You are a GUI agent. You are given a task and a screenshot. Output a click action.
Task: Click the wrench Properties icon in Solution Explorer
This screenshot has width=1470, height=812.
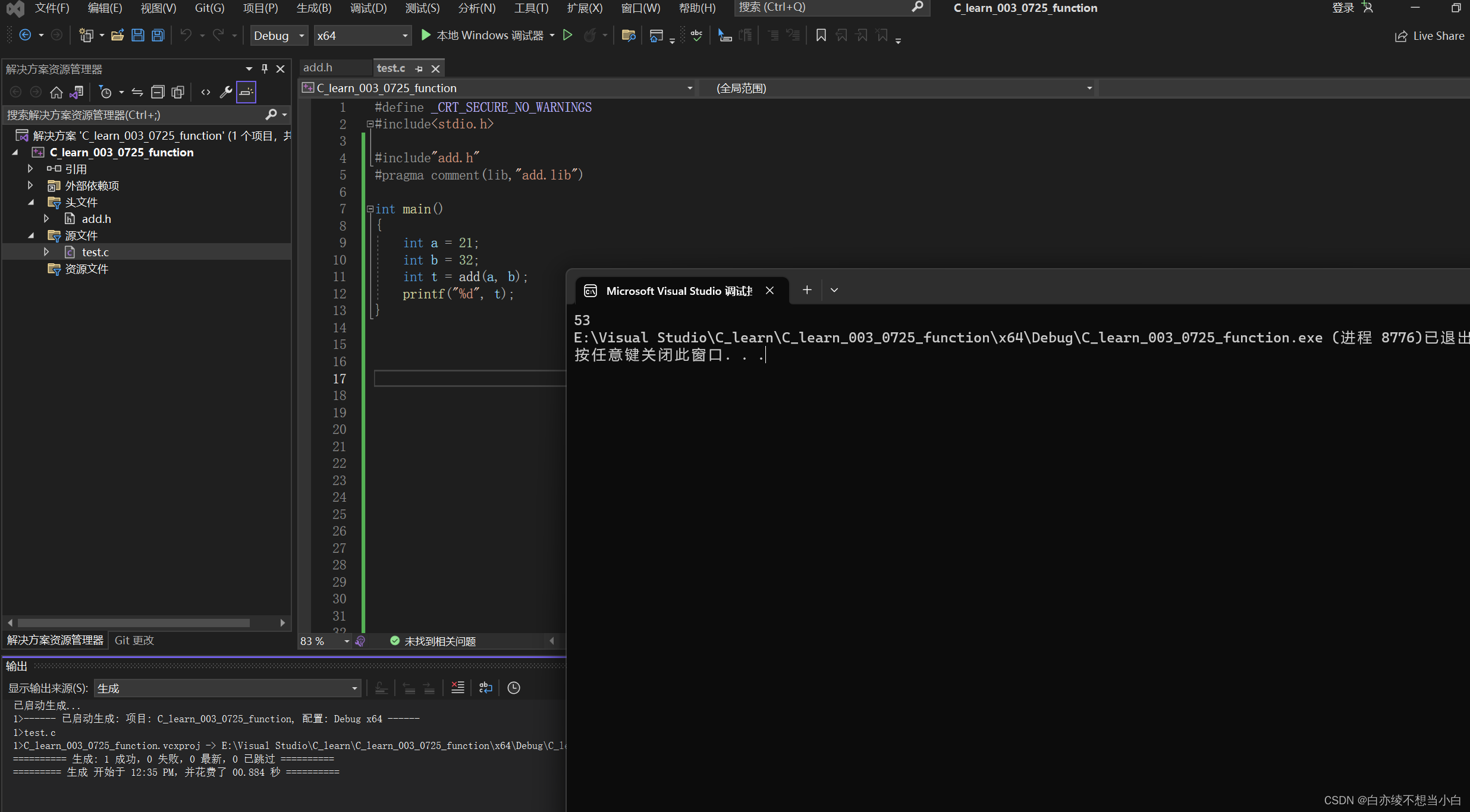(x=225, y=92)
